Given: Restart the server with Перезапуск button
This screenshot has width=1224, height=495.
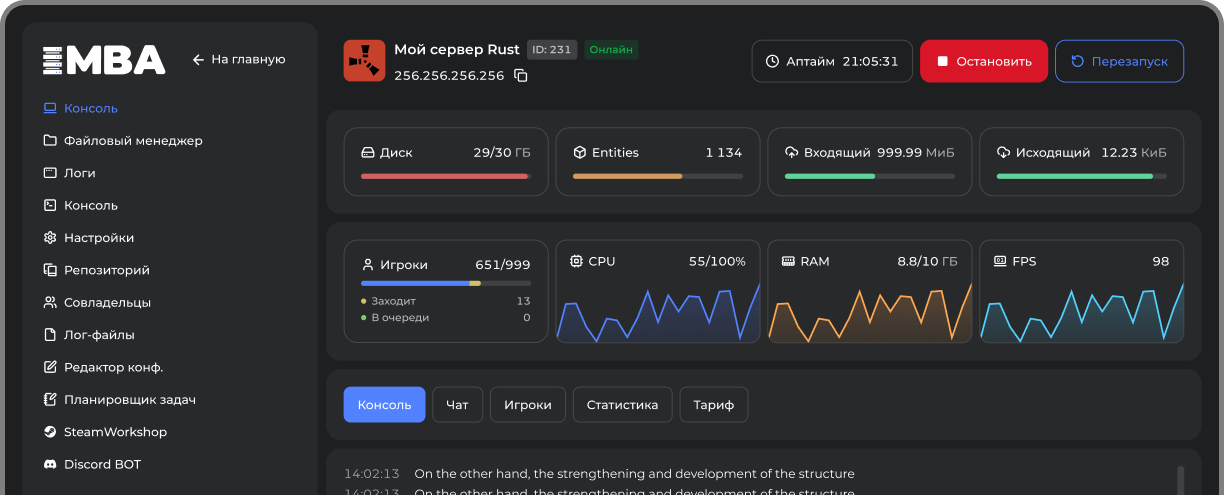Looking at the screenshot, I should pyautogui.click(x=1120, y=61).
